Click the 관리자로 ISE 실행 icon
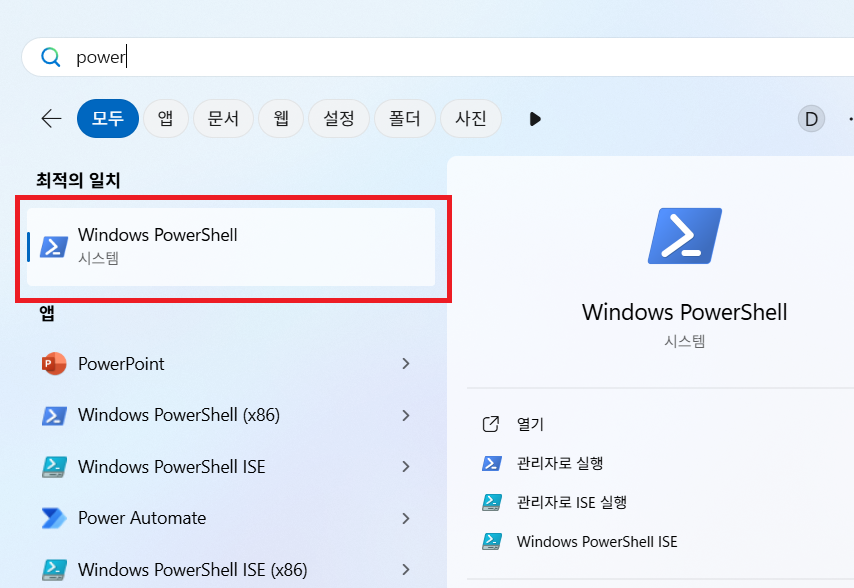 (491, 502)
